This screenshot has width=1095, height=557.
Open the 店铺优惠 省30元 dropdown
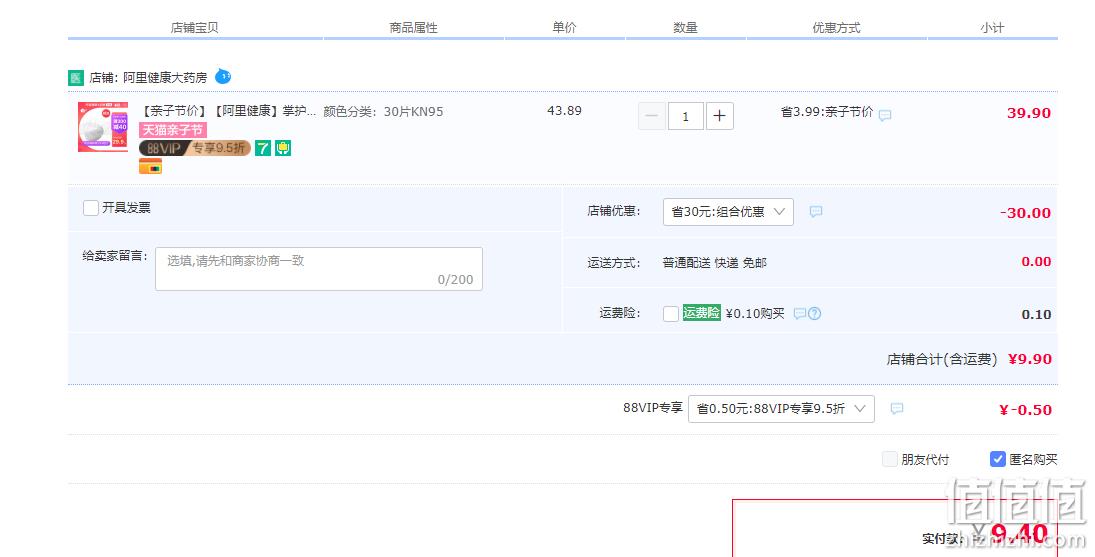pyautogui.click(x=728, y=211)
